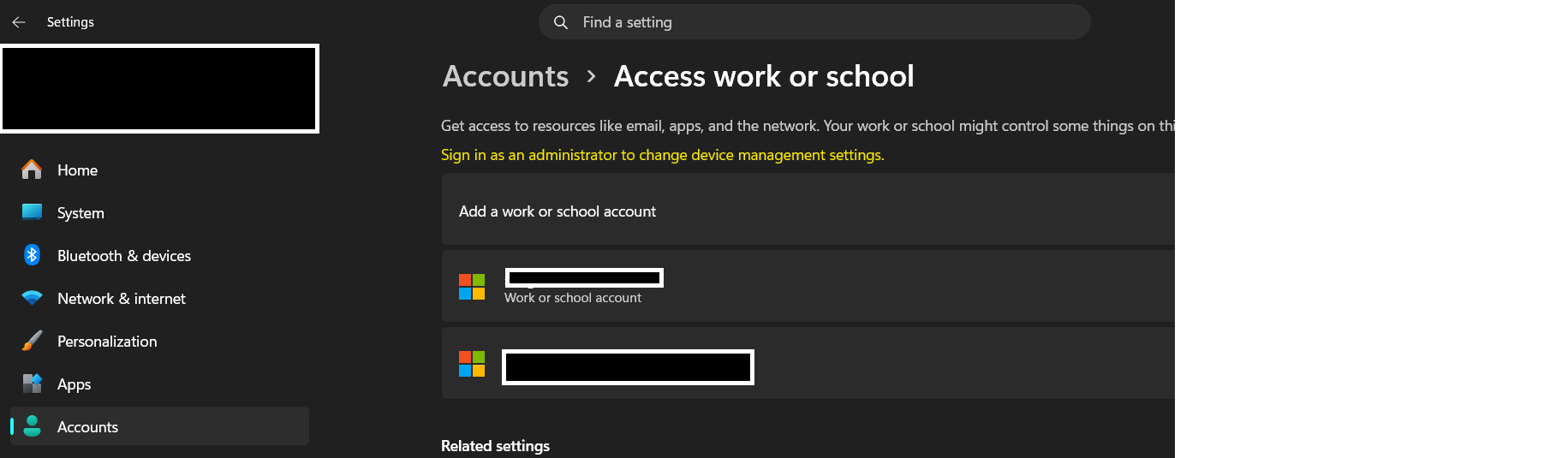Focus the Find a setting search box
This screenshot has width=1568, height=458.
point(814,22)
